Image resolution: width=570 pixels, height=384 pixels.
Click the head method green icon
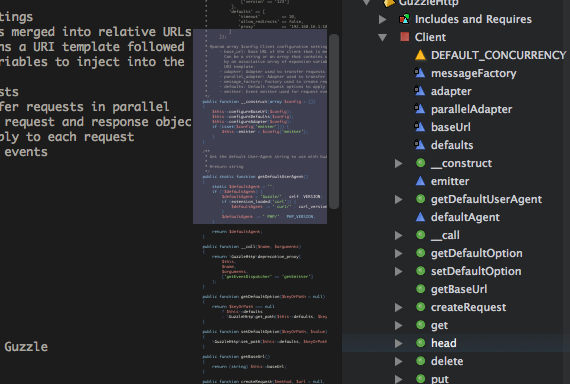421,343
